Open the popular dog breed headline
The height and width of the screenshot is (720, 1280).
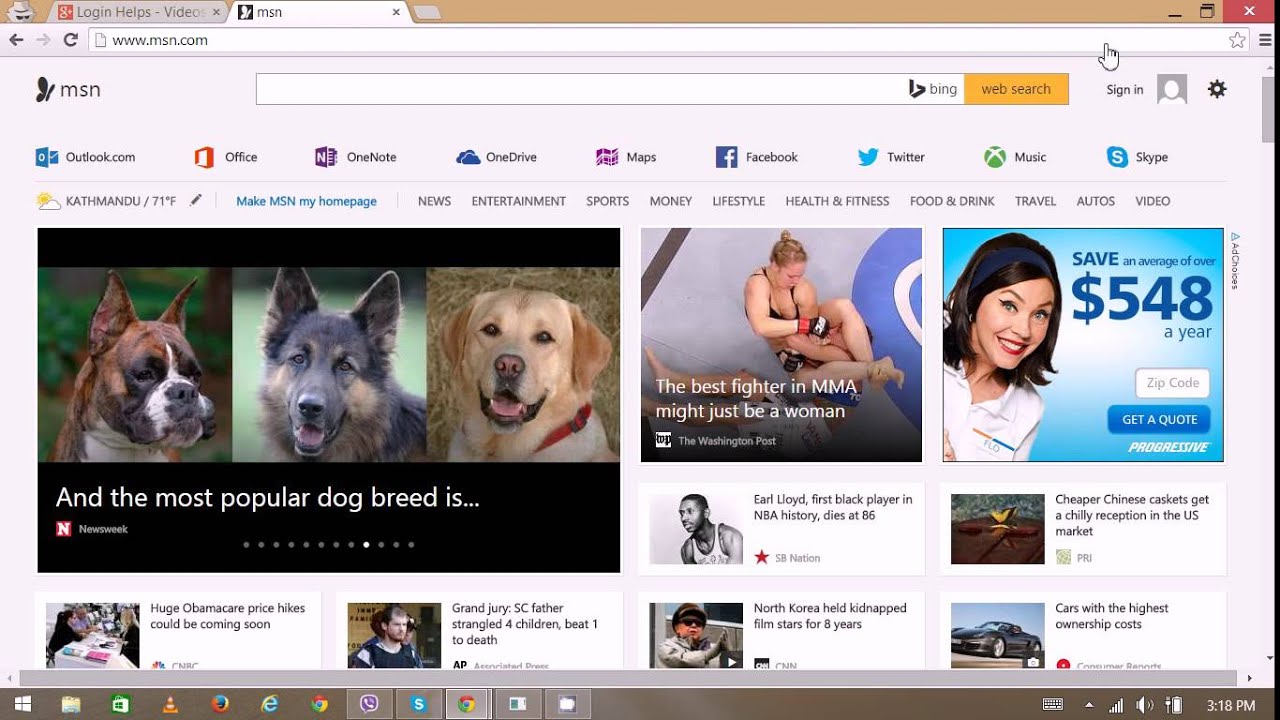pos(268,497)
